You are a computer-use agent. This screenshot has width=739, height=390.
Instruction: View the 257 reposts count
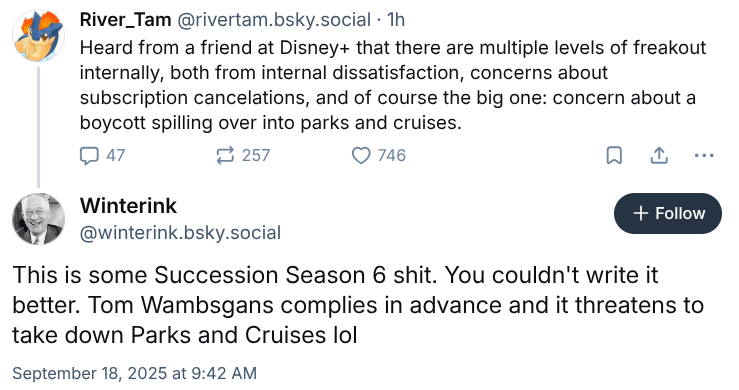pyautogui.click(x=256, y=156)
